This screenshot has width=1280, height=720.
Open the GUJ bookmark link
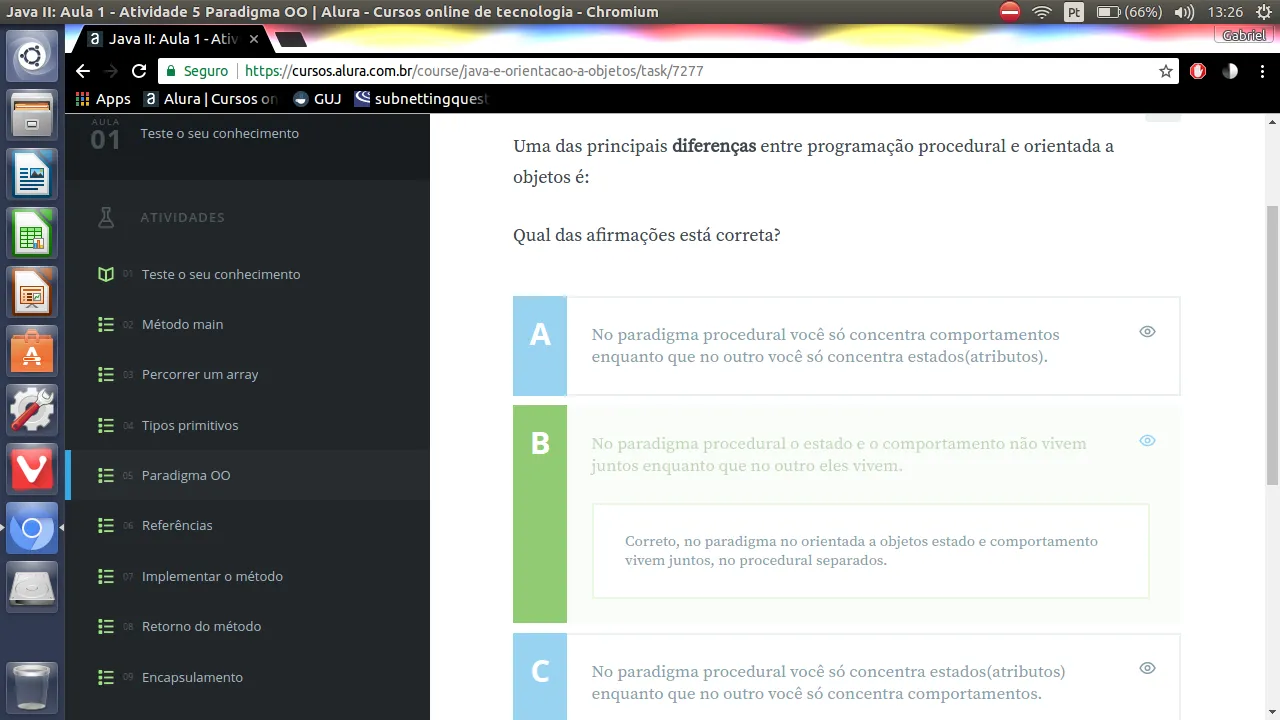pos(317,99)
